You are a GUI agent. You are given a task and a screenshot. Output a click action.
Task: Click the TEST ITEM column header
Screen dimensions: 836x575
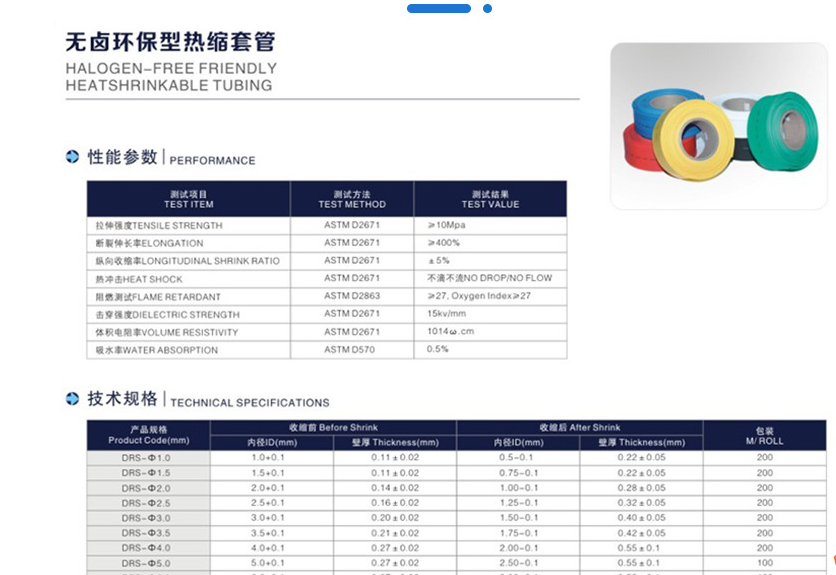[x=188, y=199]
